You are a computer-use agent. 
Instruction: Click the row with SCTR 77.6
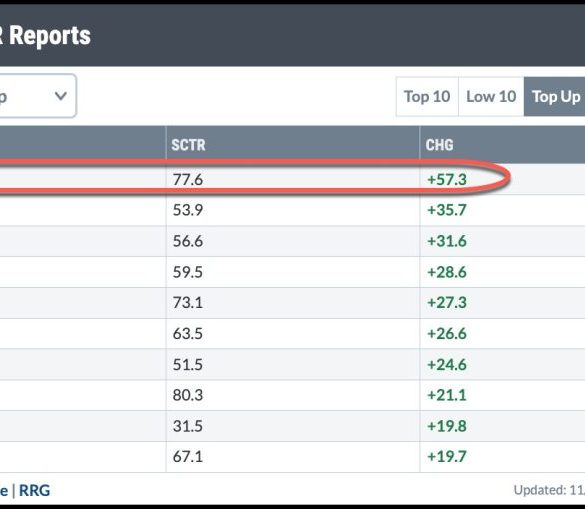click(292, 179)
